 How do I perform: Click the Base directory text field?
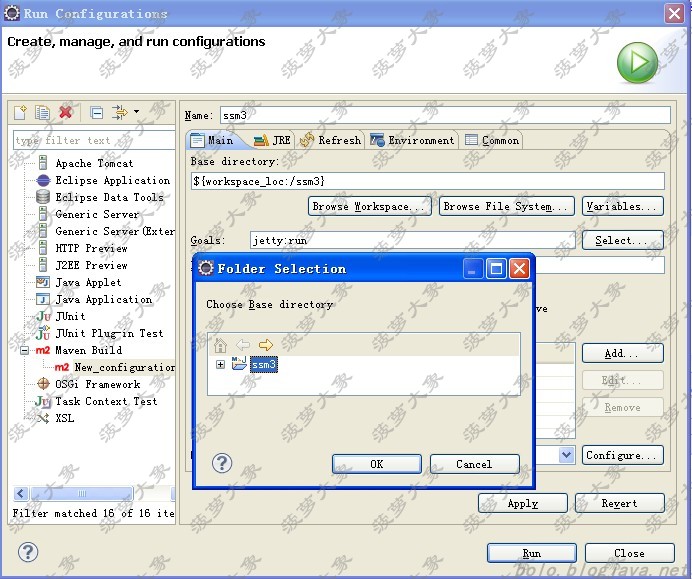428,181
